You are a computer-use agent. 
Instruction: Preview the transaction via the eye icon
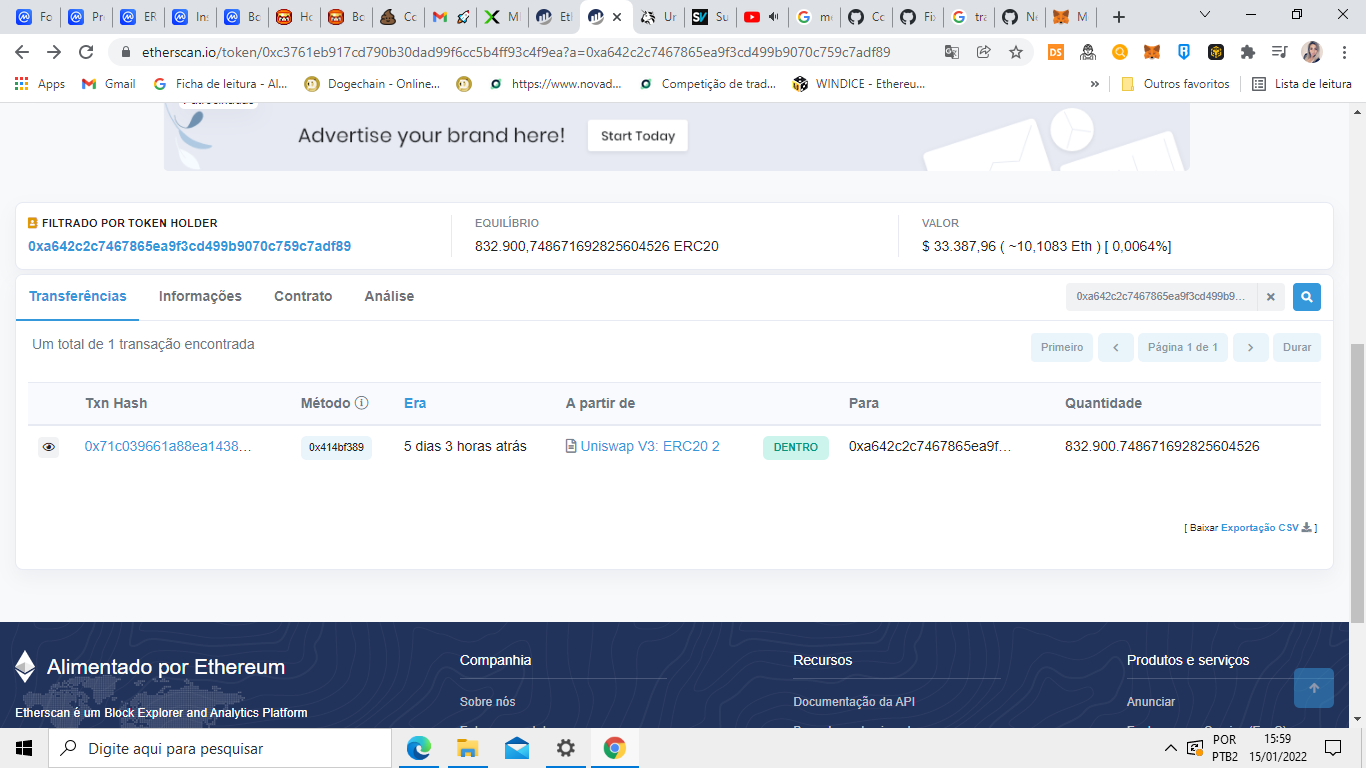pyautogui.click(x=48, y=447)
